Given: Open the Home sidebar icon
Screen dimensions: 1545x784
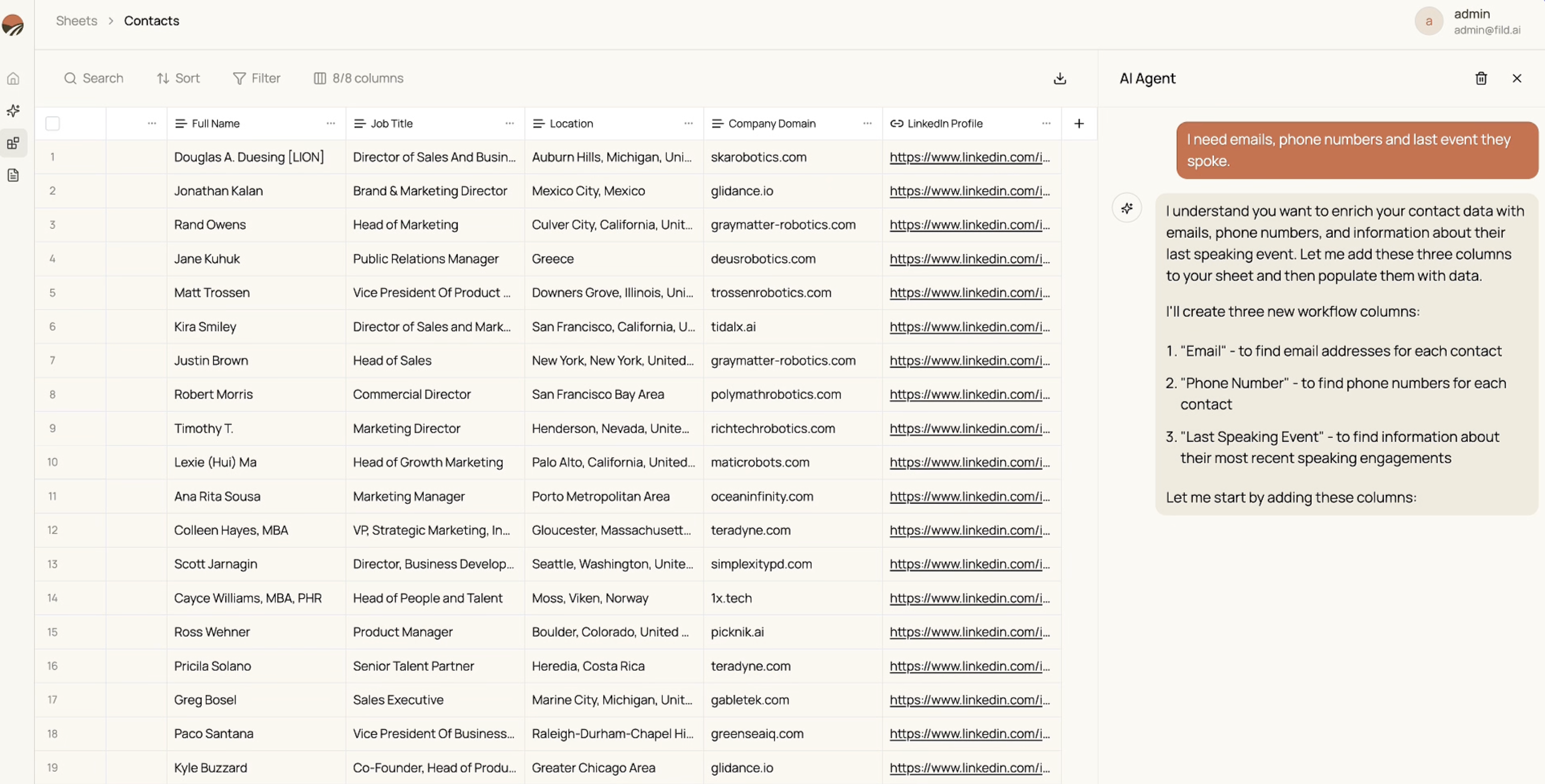Looking at the screenshot, I should point(13,79).
